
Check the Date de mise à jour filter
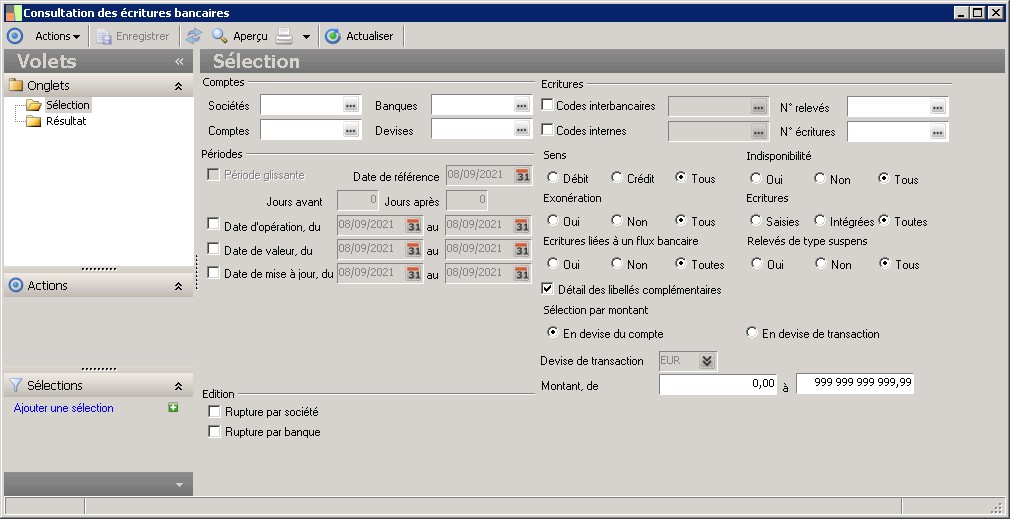(x=213, y=272)
